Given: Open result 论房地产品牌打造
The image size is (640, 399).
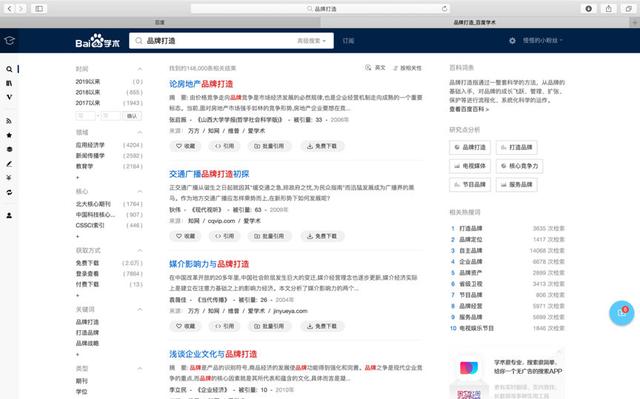Looking at the screenshot, I should point(201,84).
